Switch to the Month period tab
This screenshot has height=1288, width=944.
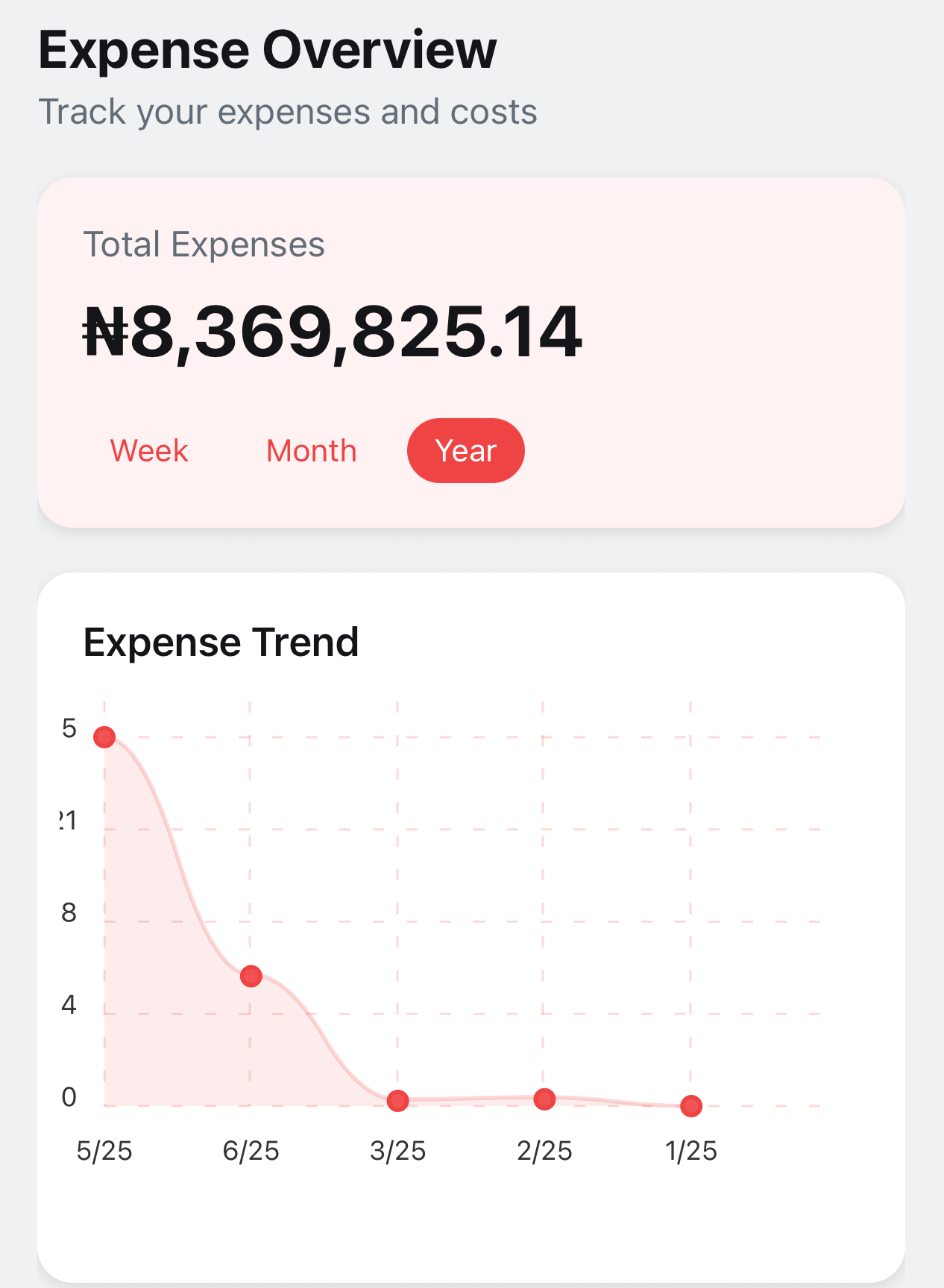coord(312,451)
